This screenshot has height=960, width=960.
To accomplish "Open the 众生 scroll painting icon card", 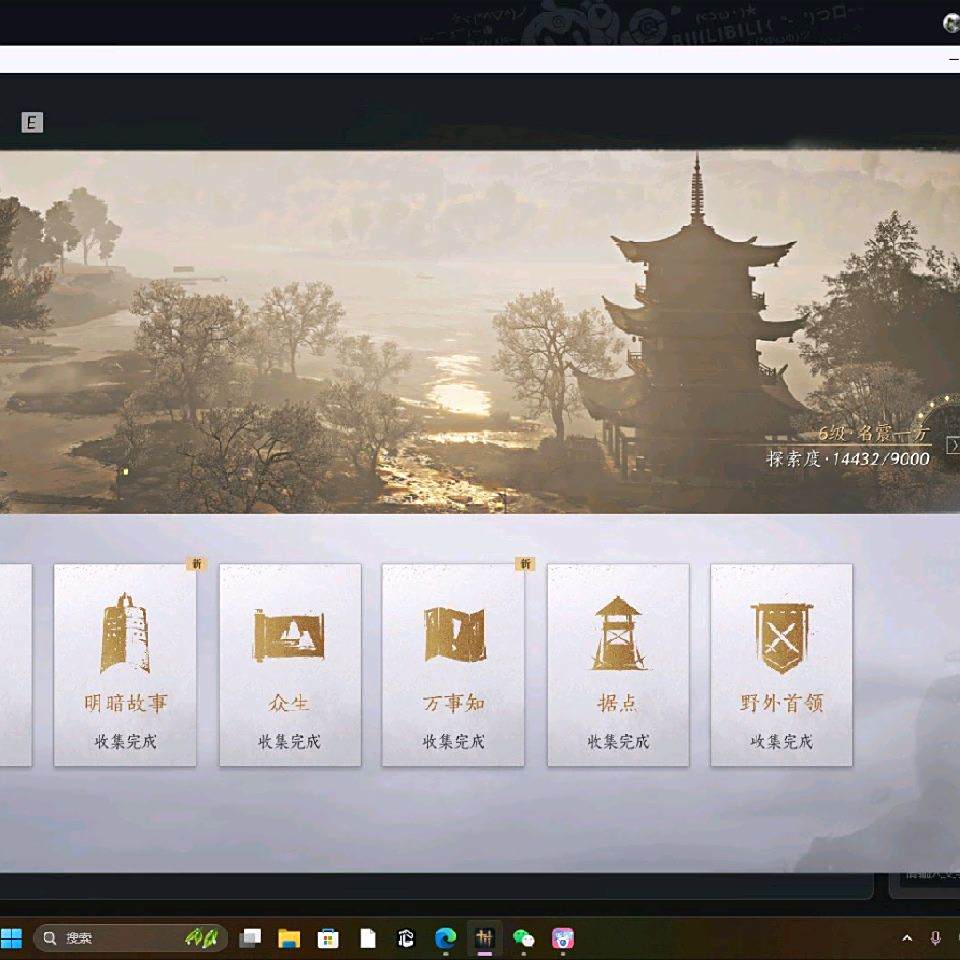I will [290, 664].
